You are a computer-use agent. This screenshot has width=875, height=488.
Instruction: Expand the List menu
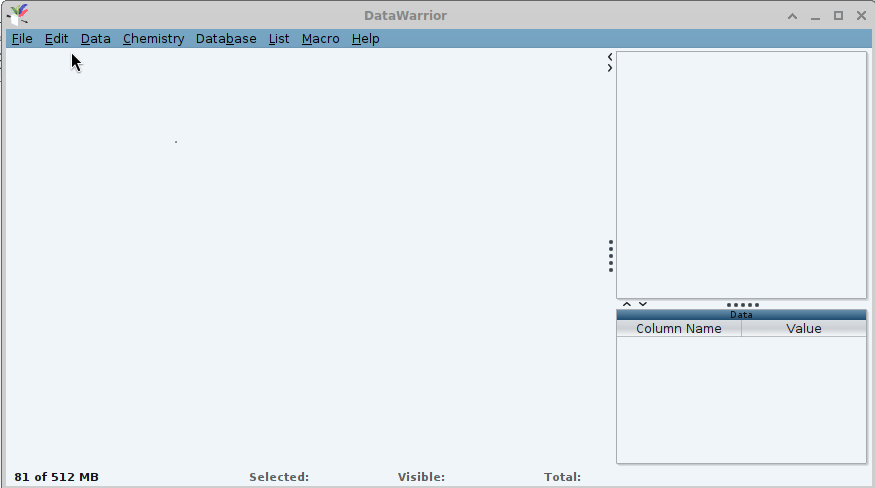coord(279,39)
